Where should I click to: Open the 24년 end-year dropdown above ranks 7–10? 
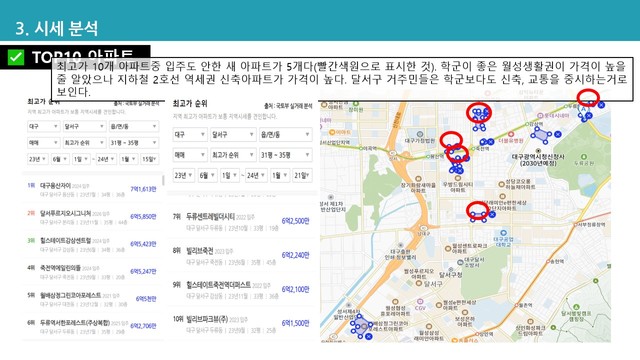click(256, 176)
